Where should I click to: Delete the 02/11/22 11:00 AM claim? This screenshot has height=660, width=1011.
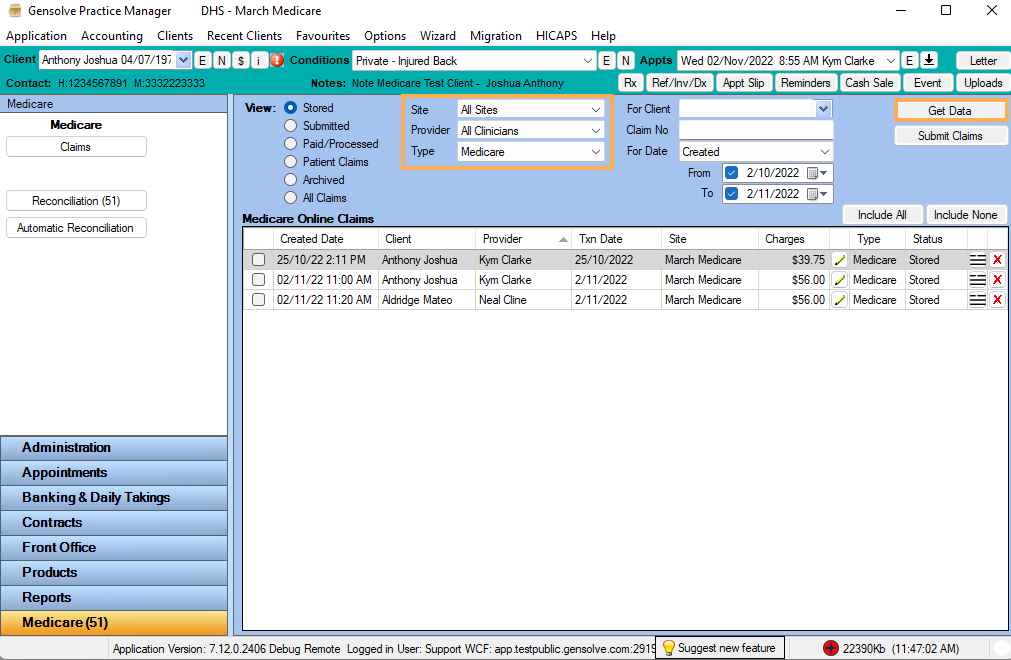[x=997, y=280]
